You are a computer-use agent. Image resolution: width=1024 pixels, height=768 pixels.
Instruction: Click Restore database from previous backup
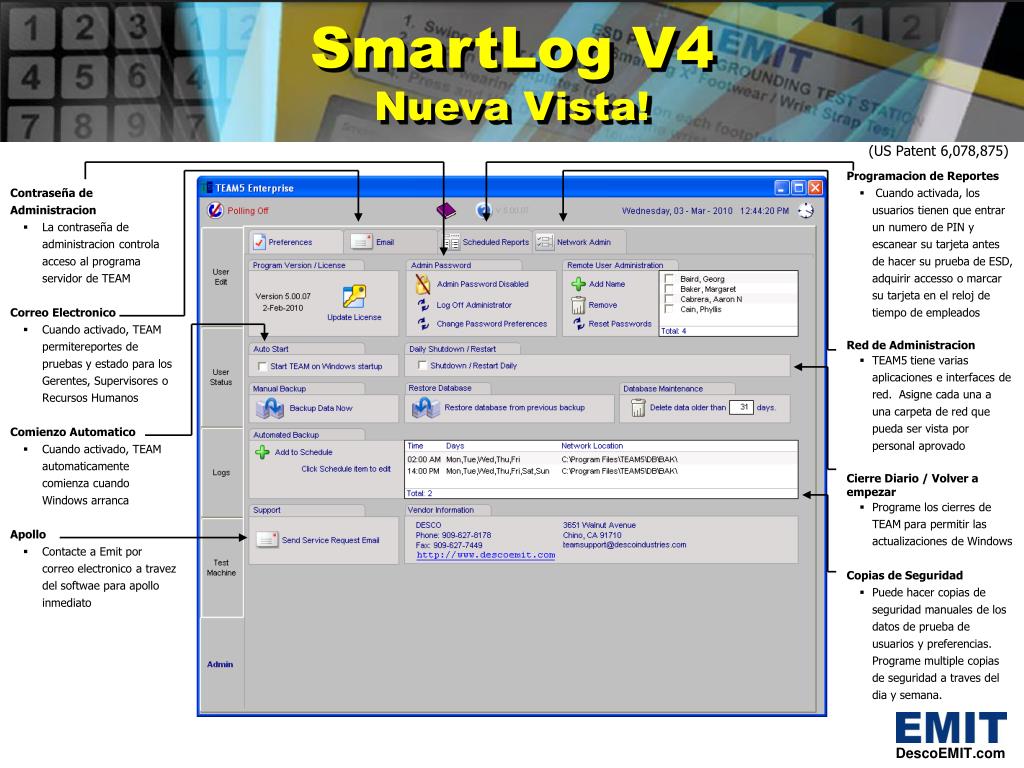[515, 408]
